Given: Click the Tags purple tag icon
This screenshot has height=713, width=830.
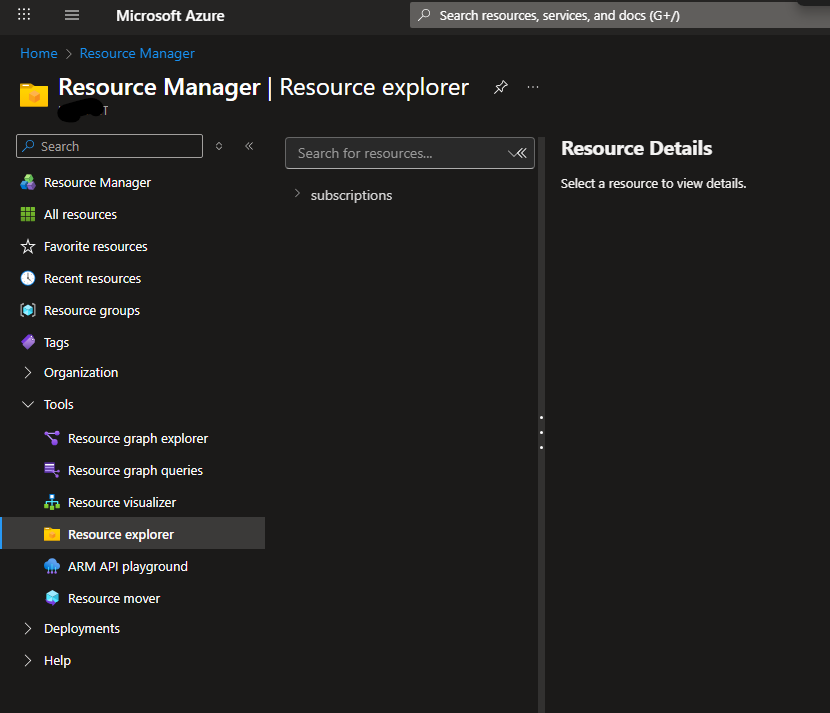Looking at the screenshot, I should click(28, 342).
